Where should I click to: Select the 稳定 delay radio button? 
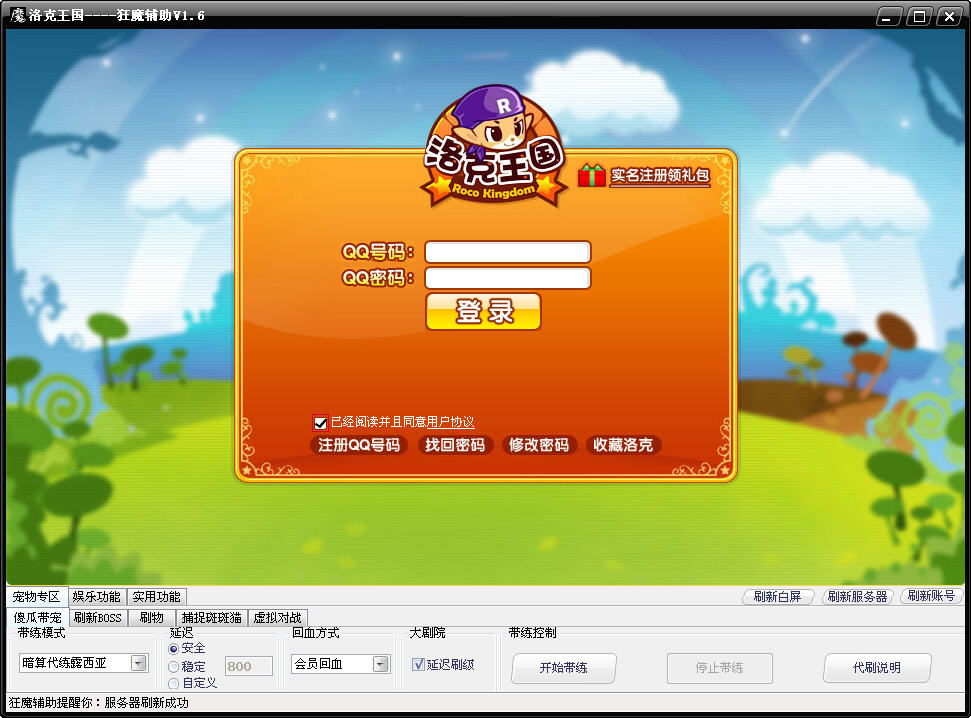point(173,667)
